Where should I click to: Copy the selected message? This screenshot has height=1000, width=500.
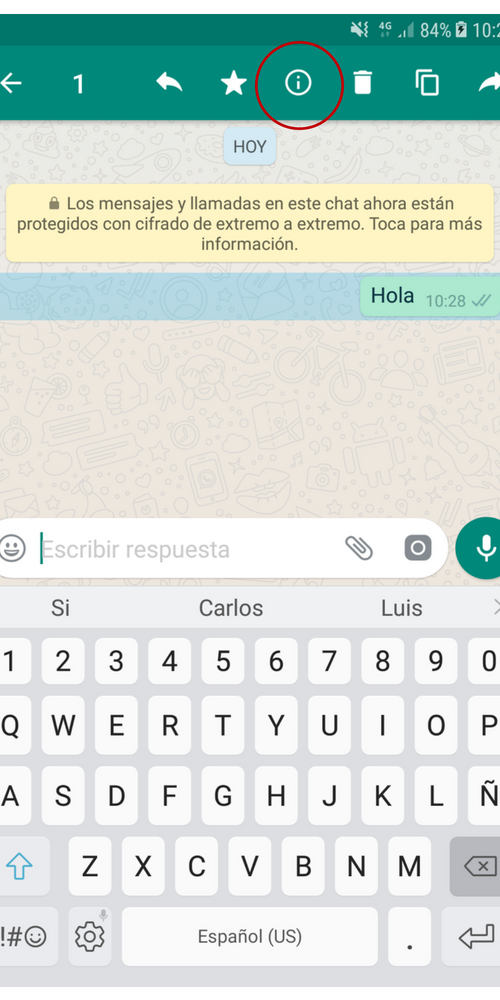[427, 83]
